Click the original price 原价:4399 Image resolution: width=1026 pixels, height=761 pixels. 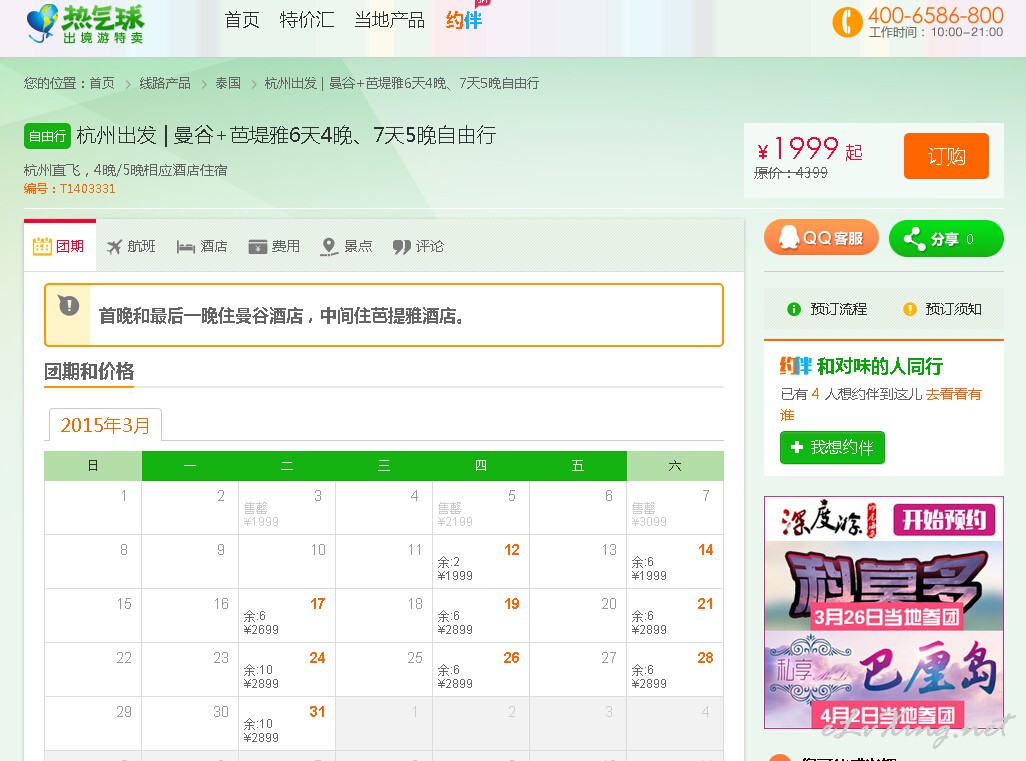click(x=790, y=173)
